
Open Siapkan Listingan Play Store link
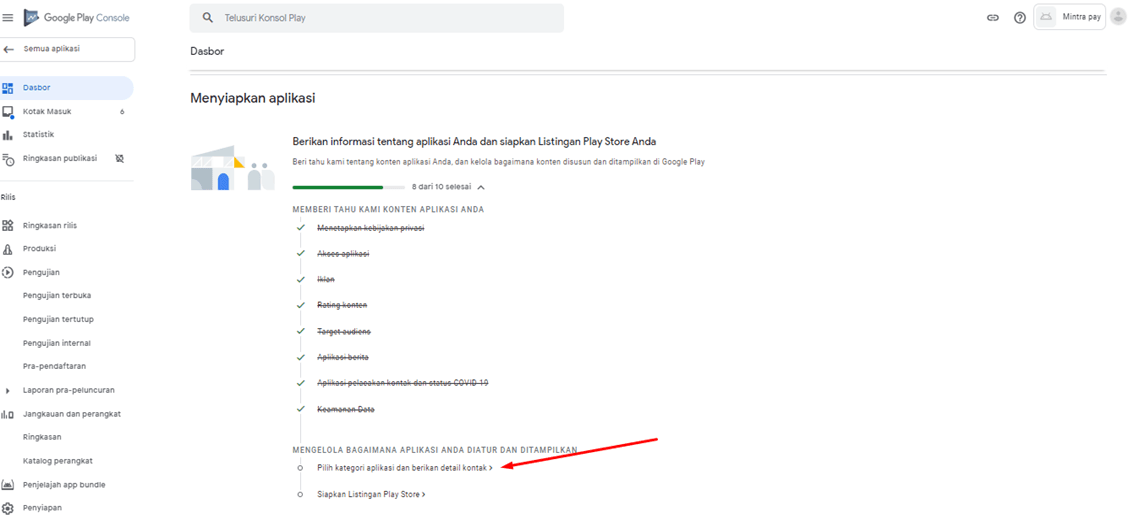click(370, 494)
